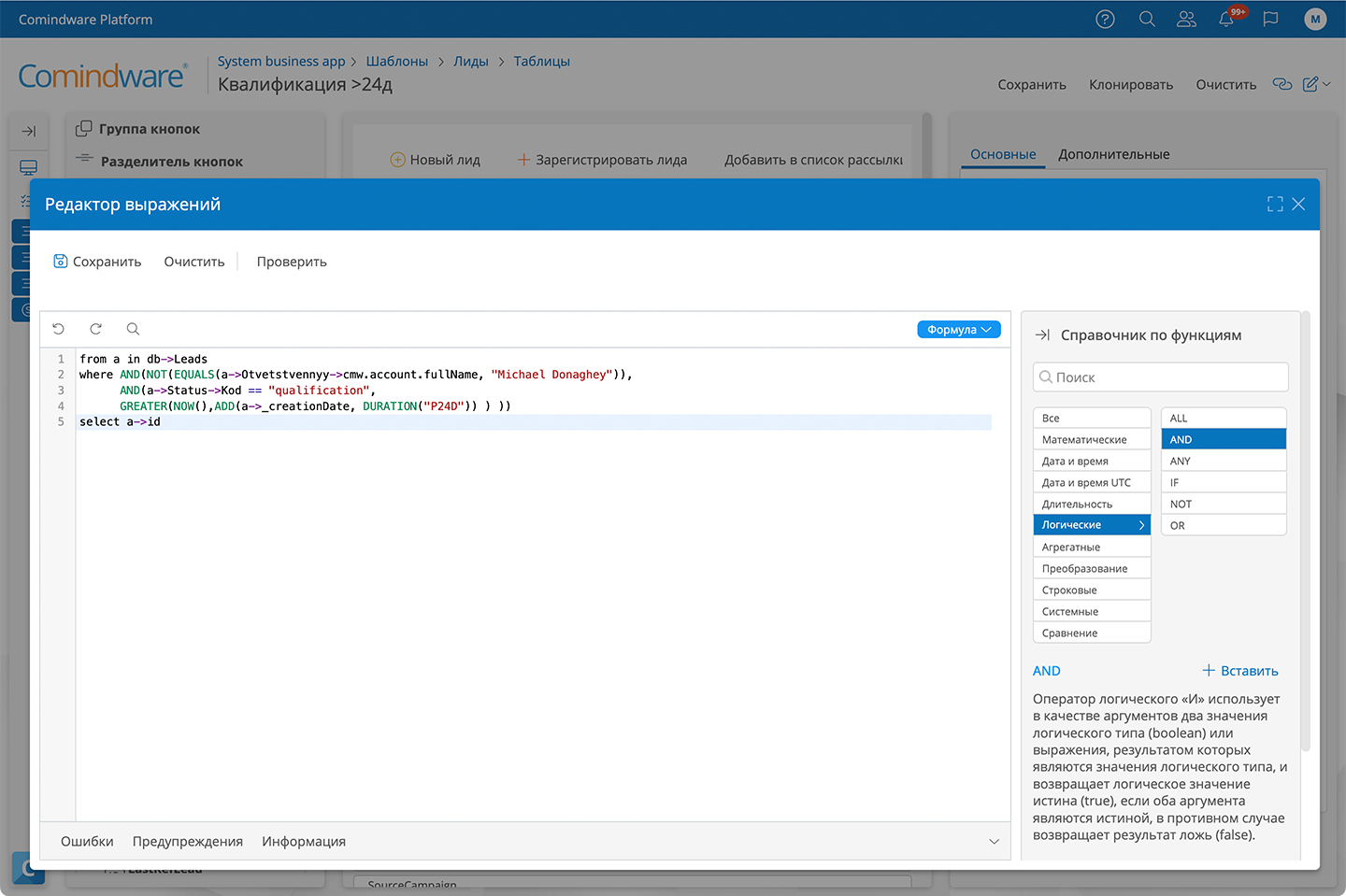Focus the function search Поиск field
The height and width of the screenshot is (896, 1346).
pos(1161,377)
